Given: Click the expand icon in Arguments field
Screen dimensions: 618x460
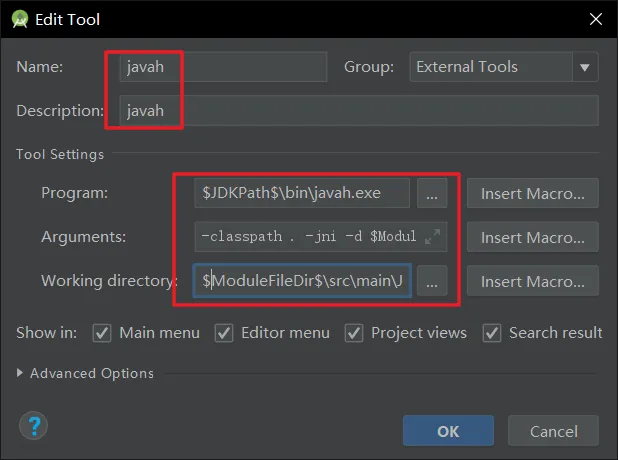Looking at the screenshot, I should click(432, 238).
